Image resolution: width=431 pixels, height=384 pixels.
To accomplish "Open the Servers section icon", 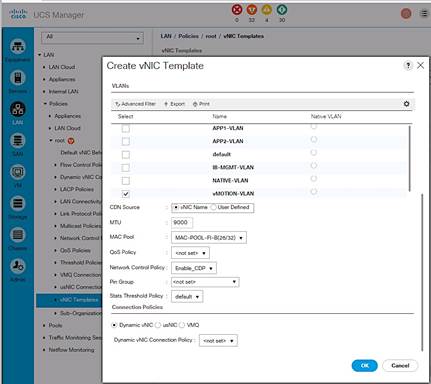I will (18, 78).
